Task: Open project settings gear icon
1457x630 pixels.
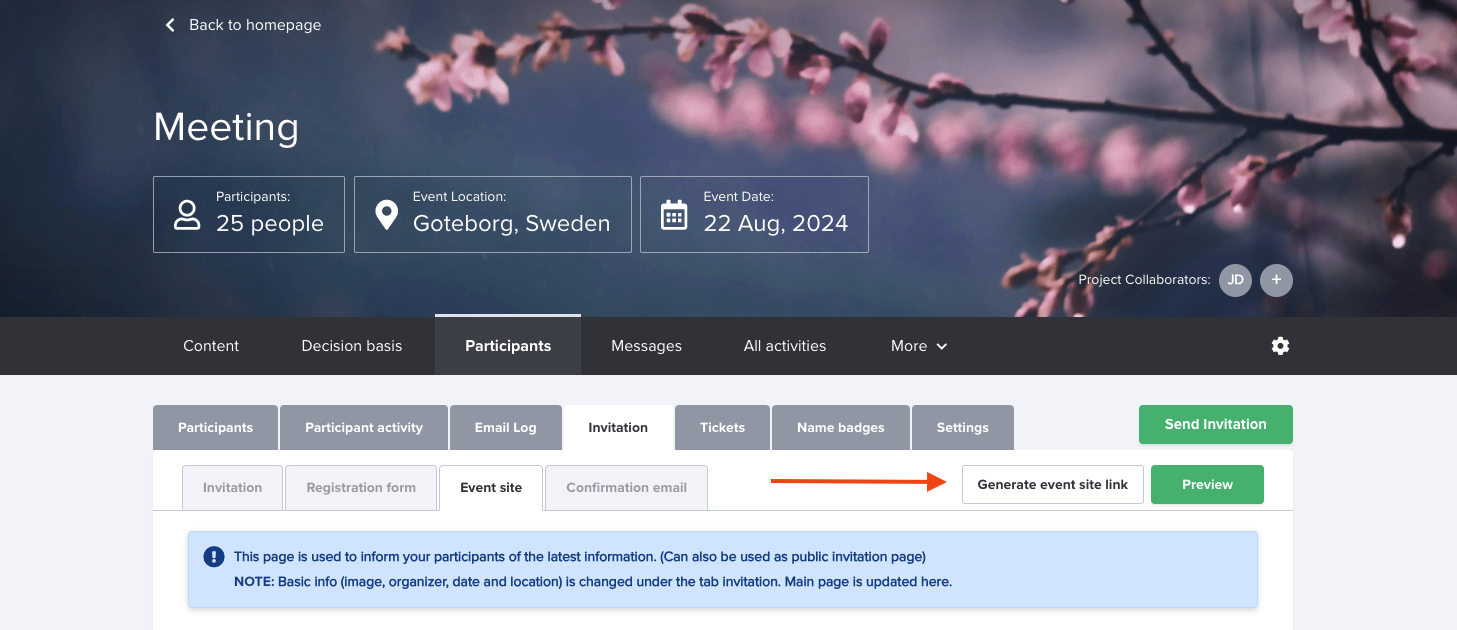Action: pyautogui.click(x=1280, y=346)
